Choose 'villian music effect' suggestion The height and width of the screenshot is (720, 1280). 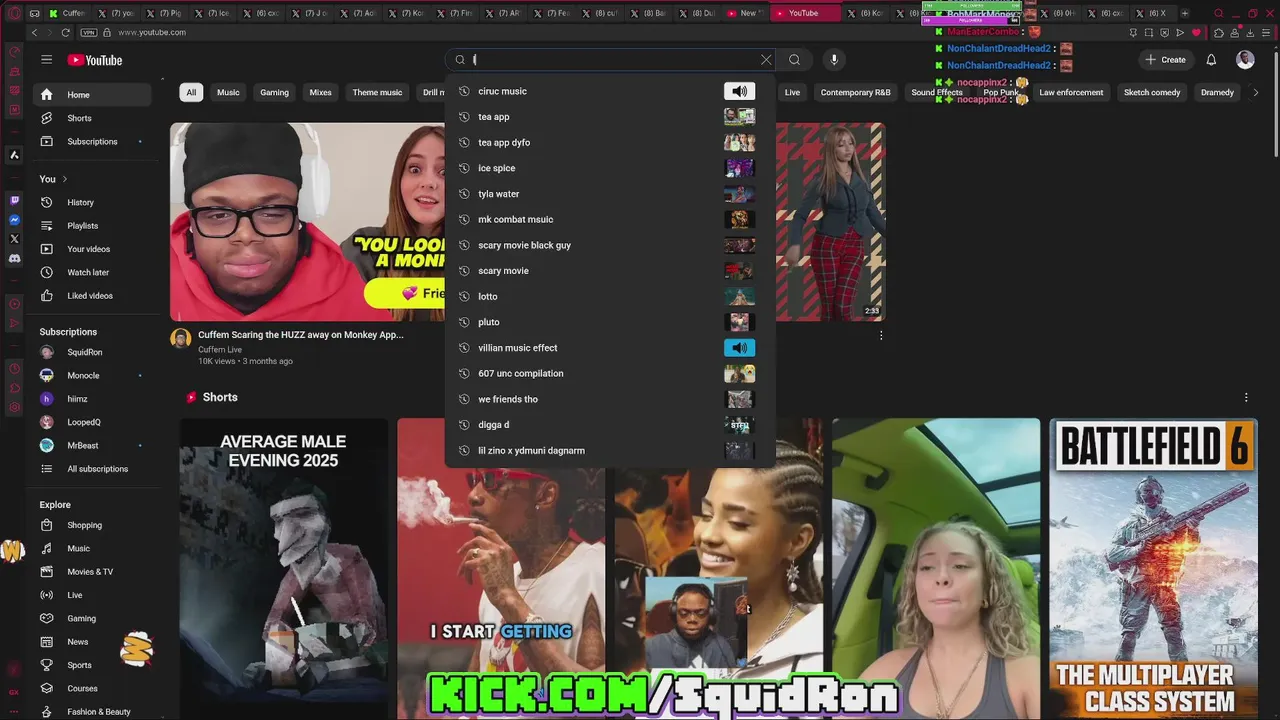610,348
